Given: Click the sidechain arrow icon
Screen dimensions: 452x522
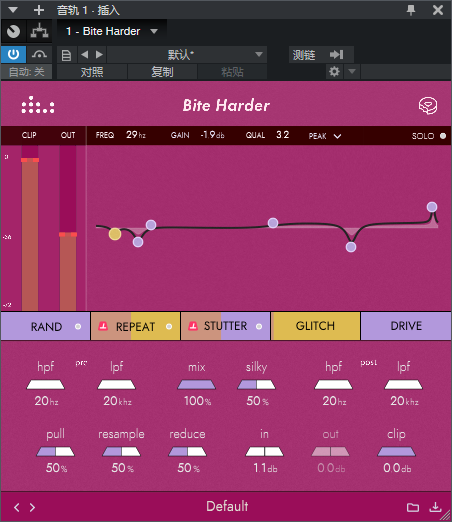Looking at the screenshot, I should tap(337, 54).
